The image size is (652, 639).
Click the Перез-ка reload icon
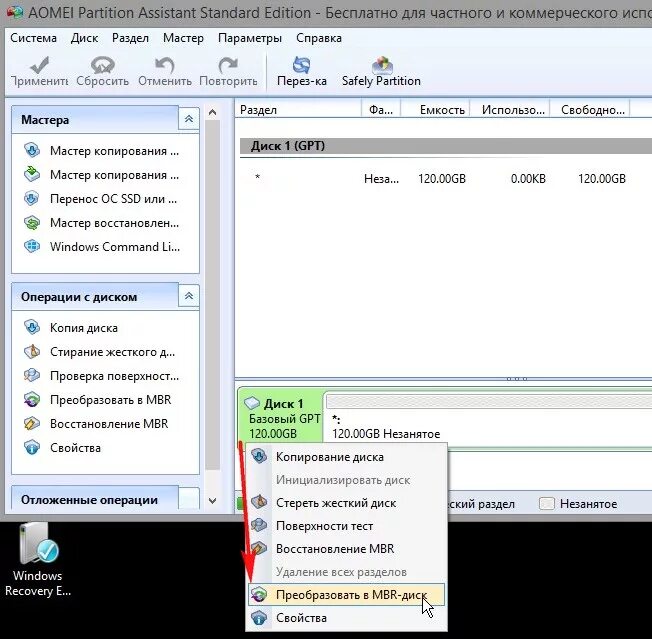301,65
